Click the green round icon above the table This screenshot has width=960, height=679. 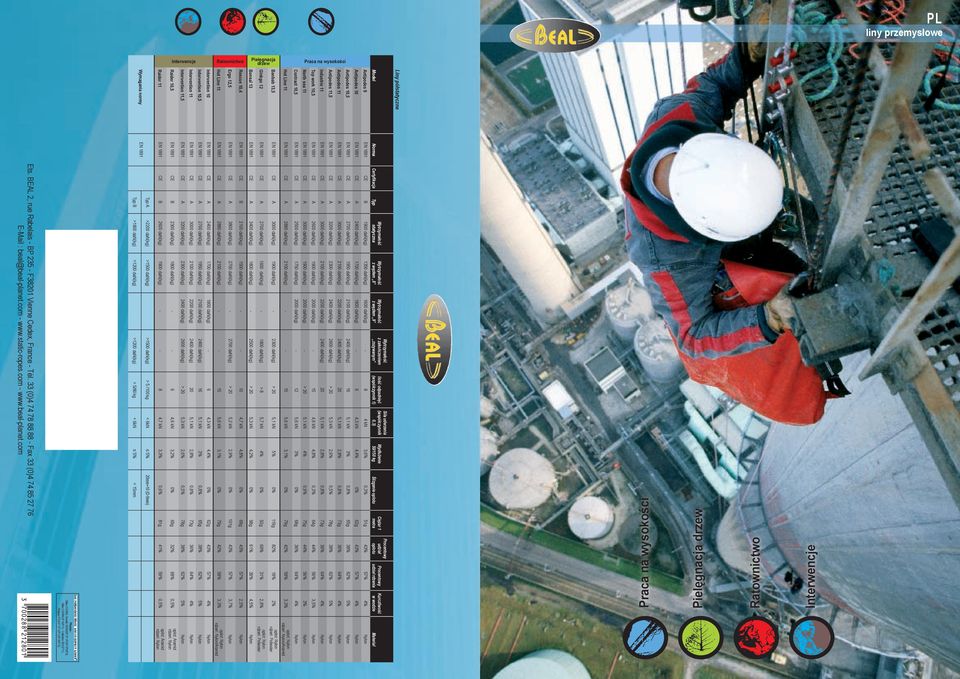click(266, 21)
